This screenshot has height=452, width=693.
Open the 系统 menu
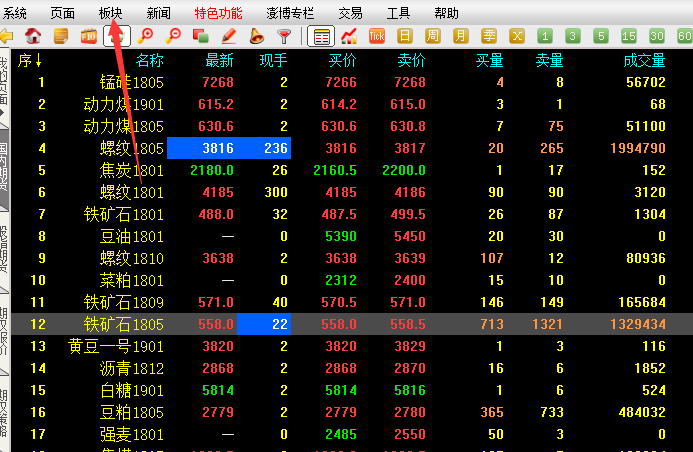point(15,13)
